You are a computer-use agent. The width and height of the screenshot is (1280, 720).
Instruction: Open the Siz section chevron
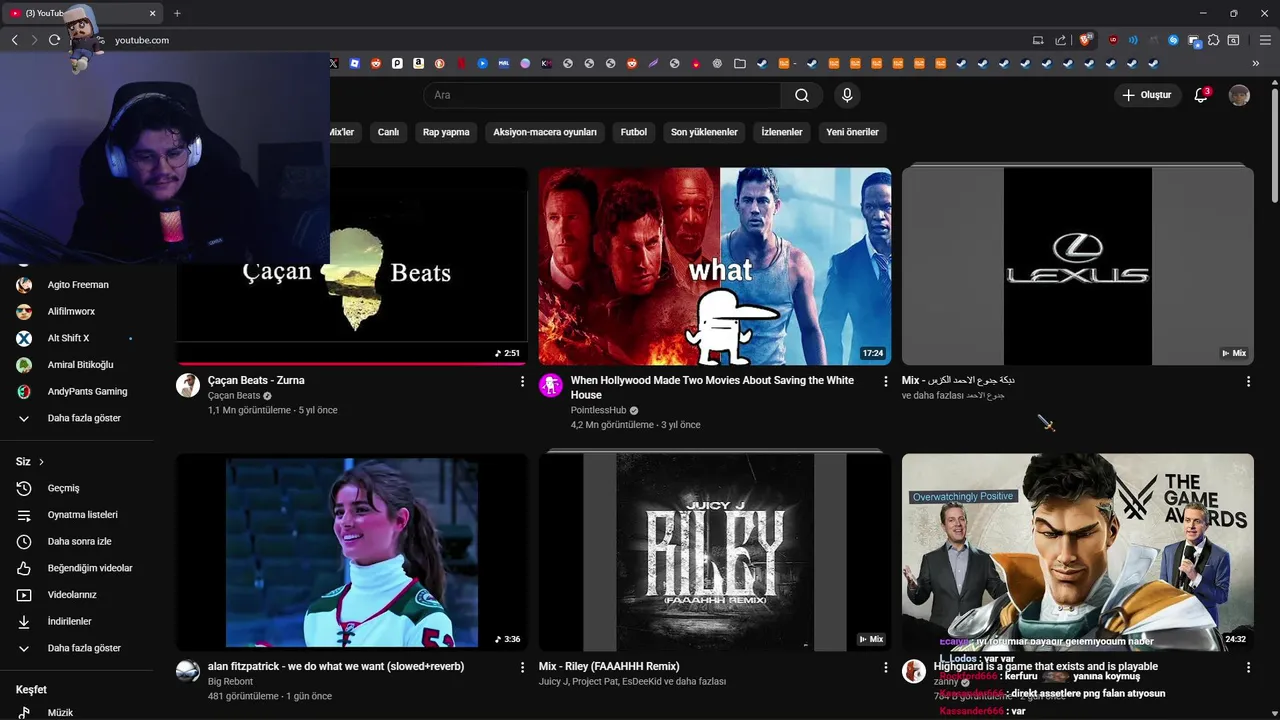click(x=41, y=462)
